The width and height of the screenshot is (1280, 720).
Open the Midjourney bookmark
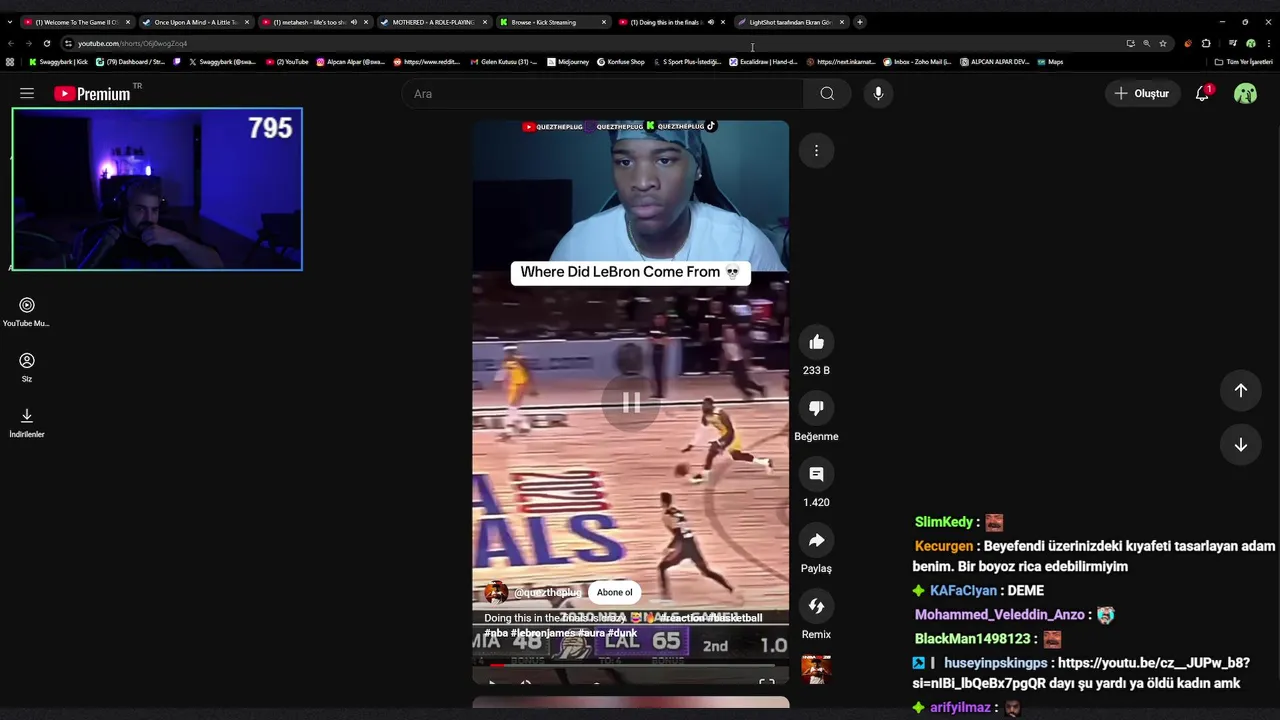point(567,62)
